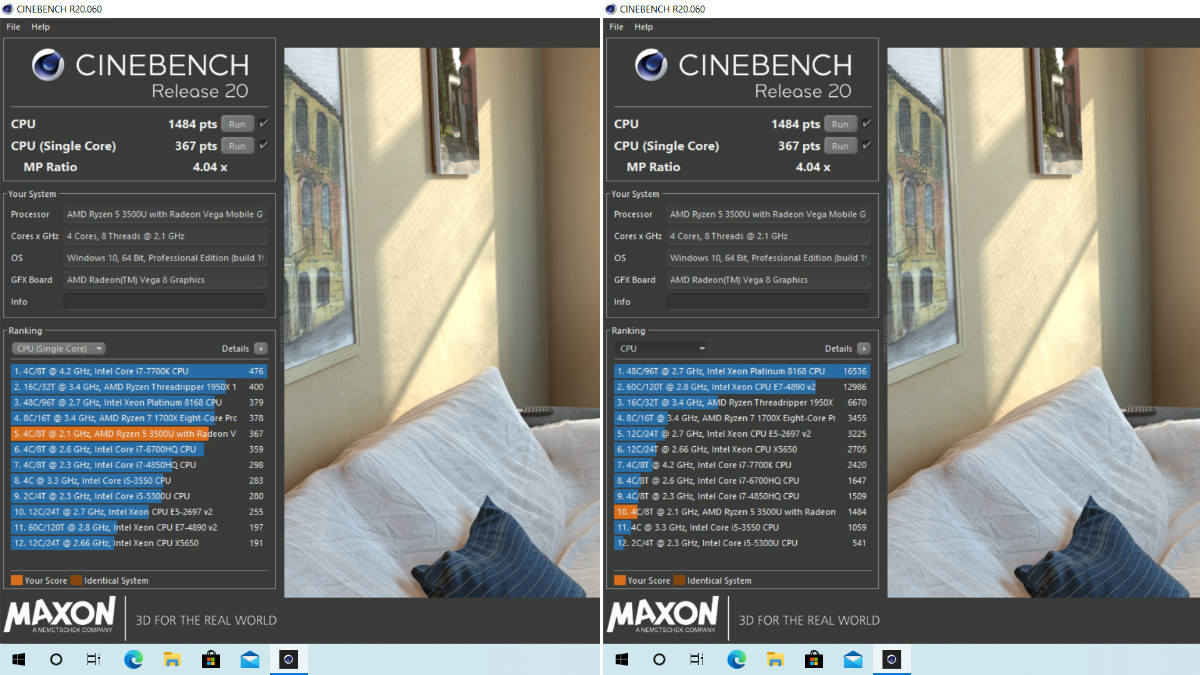
Task: Open File Explorer from left taskbar
Action: click(172, 659)
